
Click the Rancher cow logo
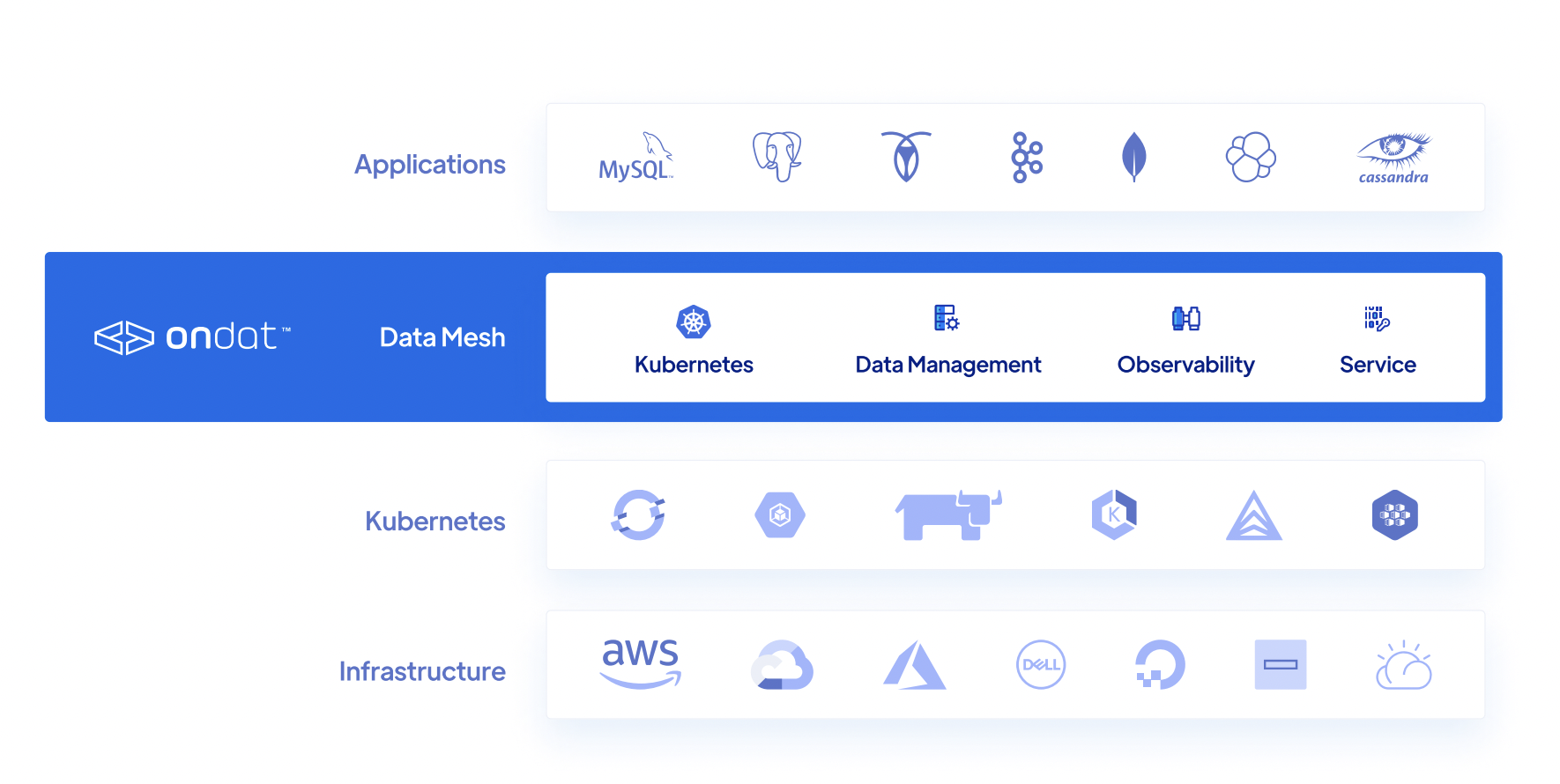click(x=948, y=515)
